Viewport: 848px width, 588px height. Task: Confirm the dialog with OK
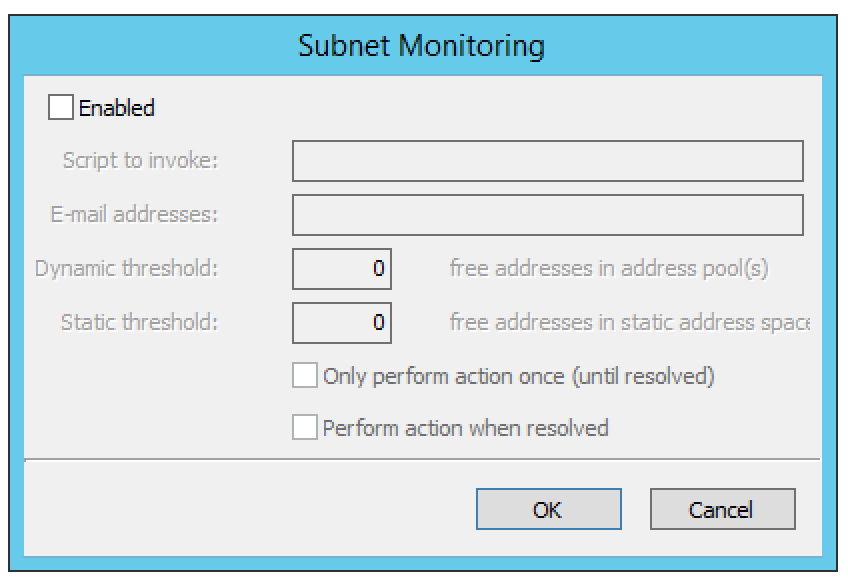(548, 509)
